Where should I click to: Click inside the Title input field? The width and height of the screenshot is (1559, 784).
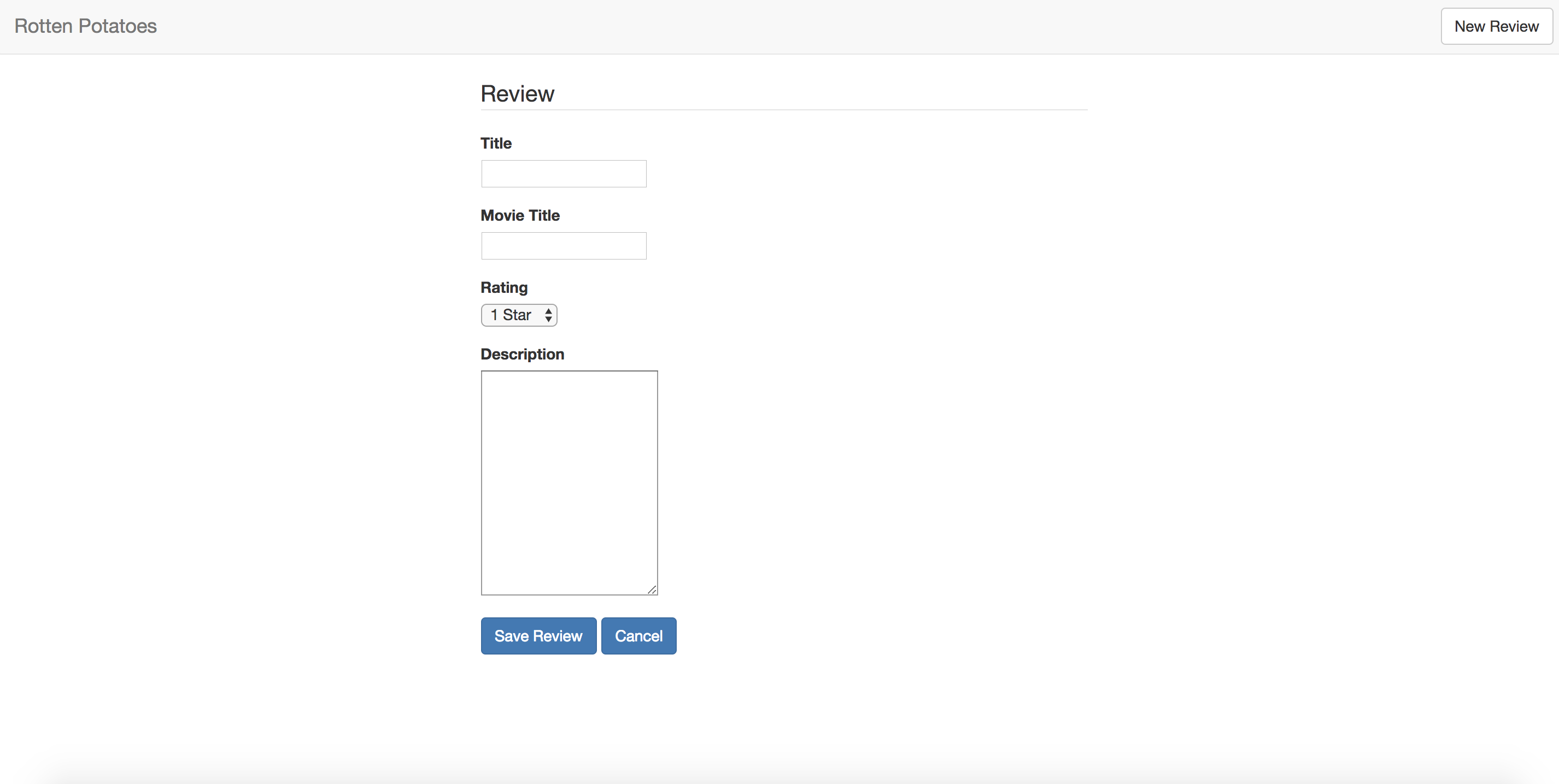click(x=563, y=174)
